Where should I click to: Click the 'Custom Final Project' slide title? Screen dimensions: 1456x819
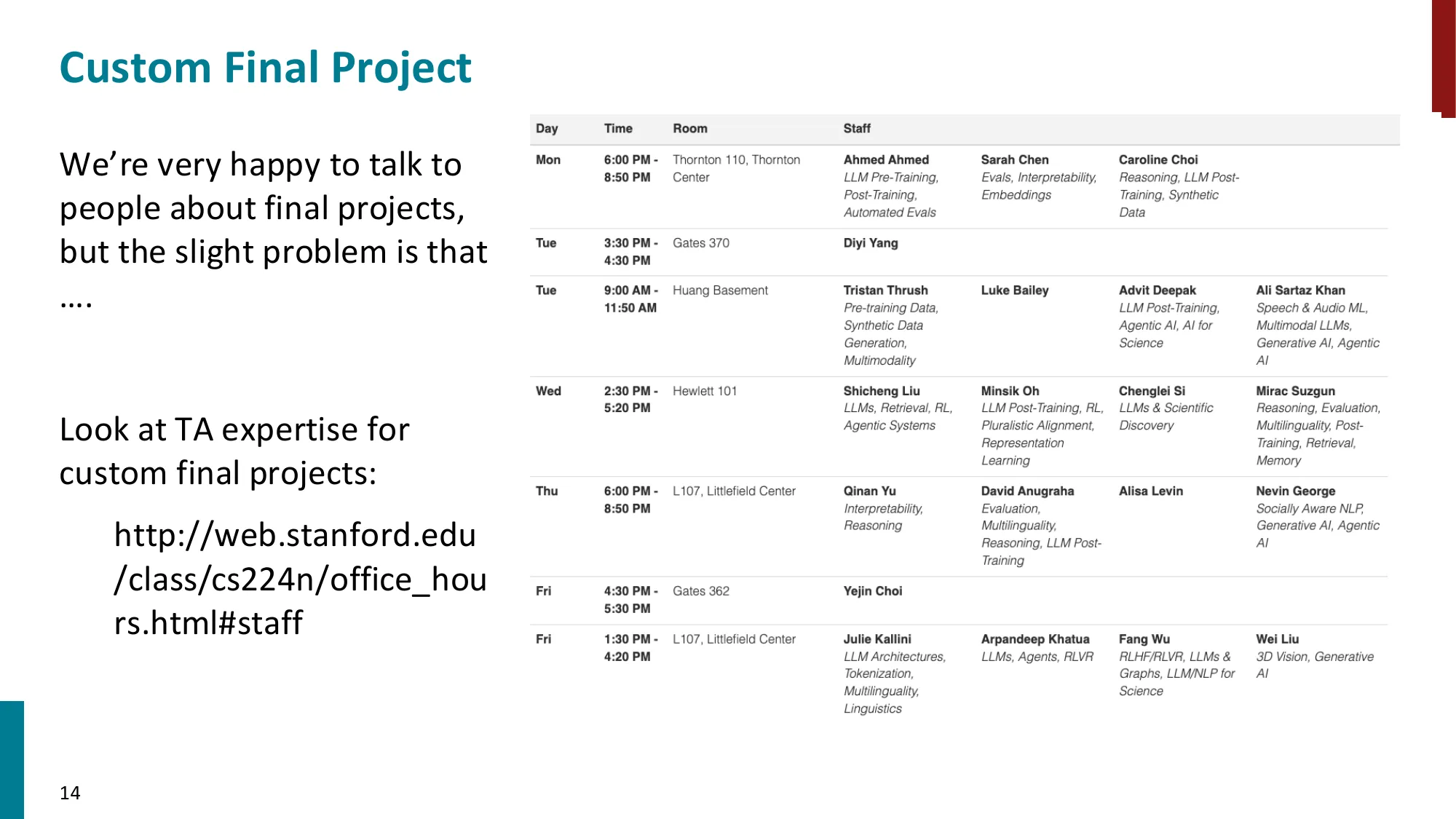265,68
